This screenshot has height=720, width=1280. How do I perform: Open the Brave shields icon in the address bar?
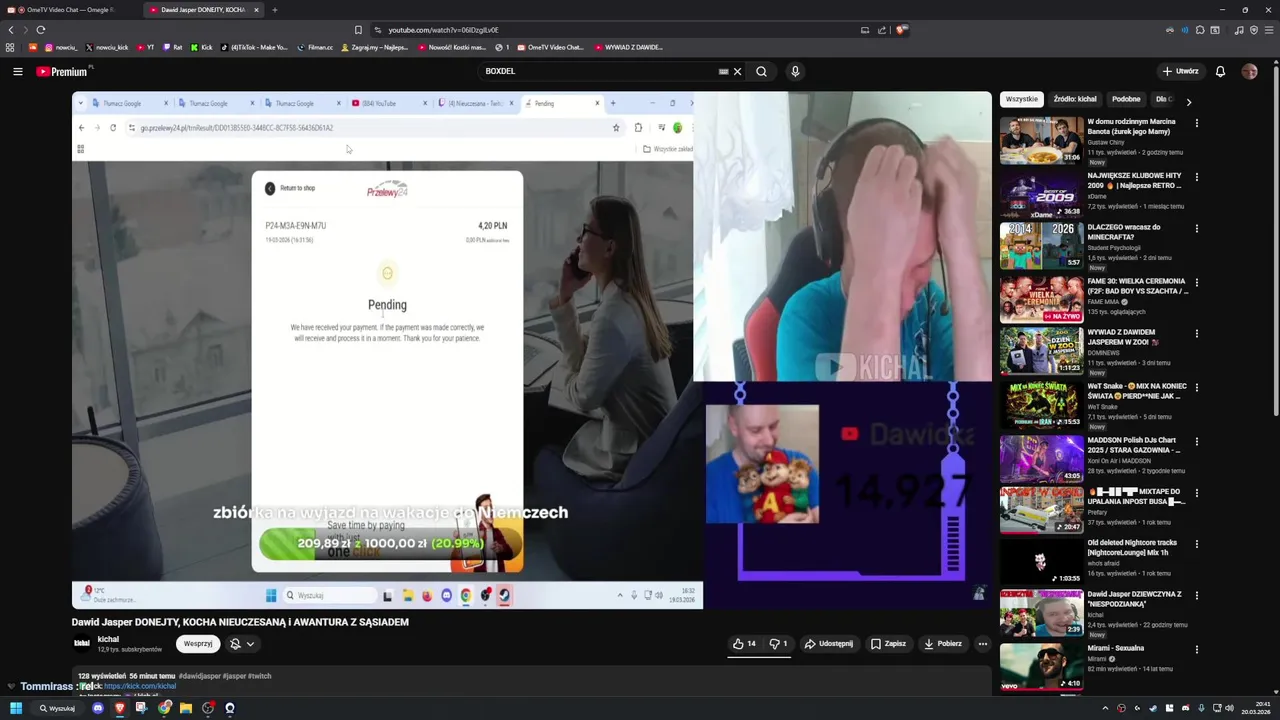901,30
